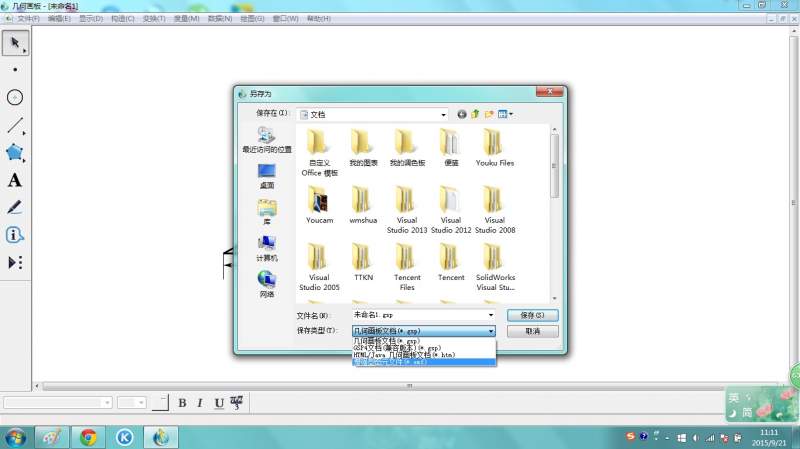Screen dimensions: 800x449
Task: Open the 变换(T) menu
Action: 154,18
